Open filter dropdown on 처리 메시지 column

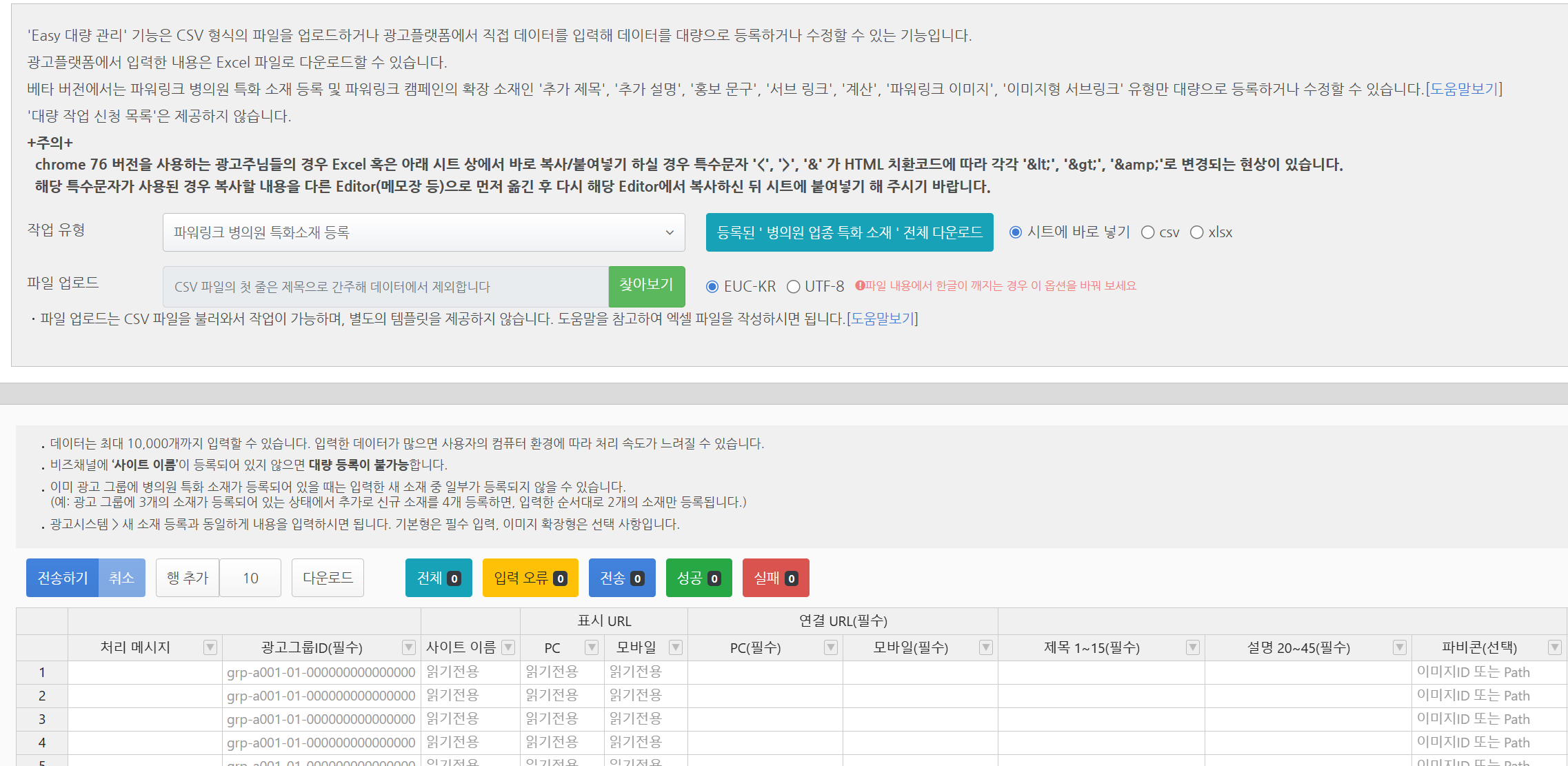coord(210,647)
